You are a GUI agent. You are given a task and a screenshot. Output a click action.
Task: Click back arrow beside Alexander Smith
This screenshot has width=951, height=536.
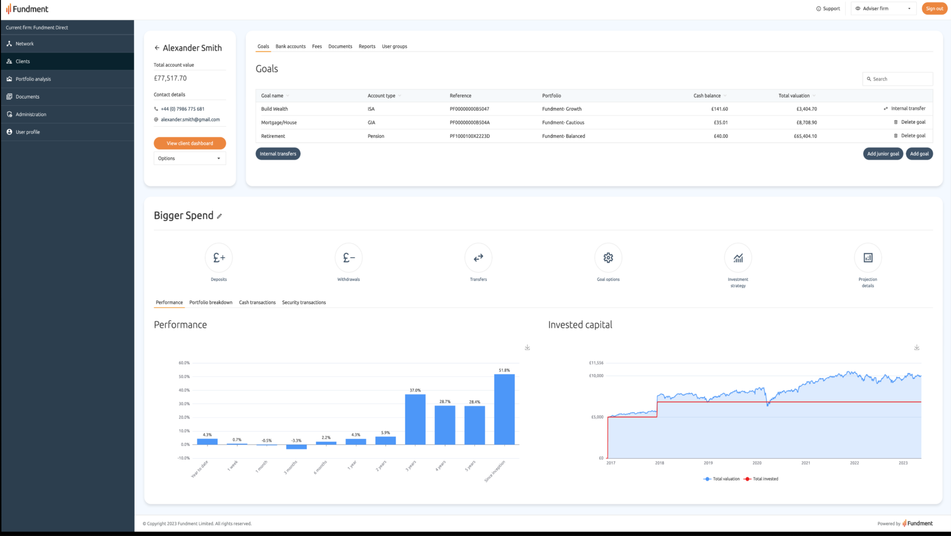157,48
